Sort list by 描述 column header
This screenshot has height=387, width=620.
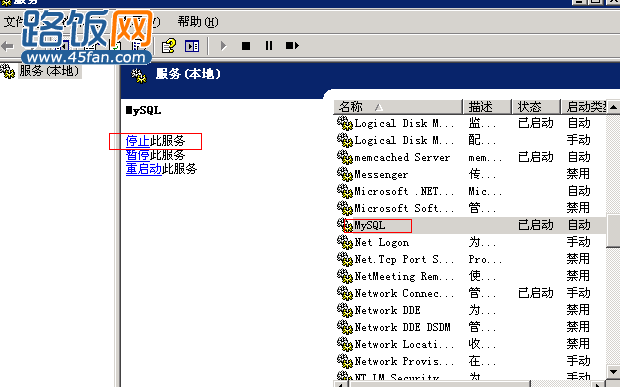click(487, 107)
